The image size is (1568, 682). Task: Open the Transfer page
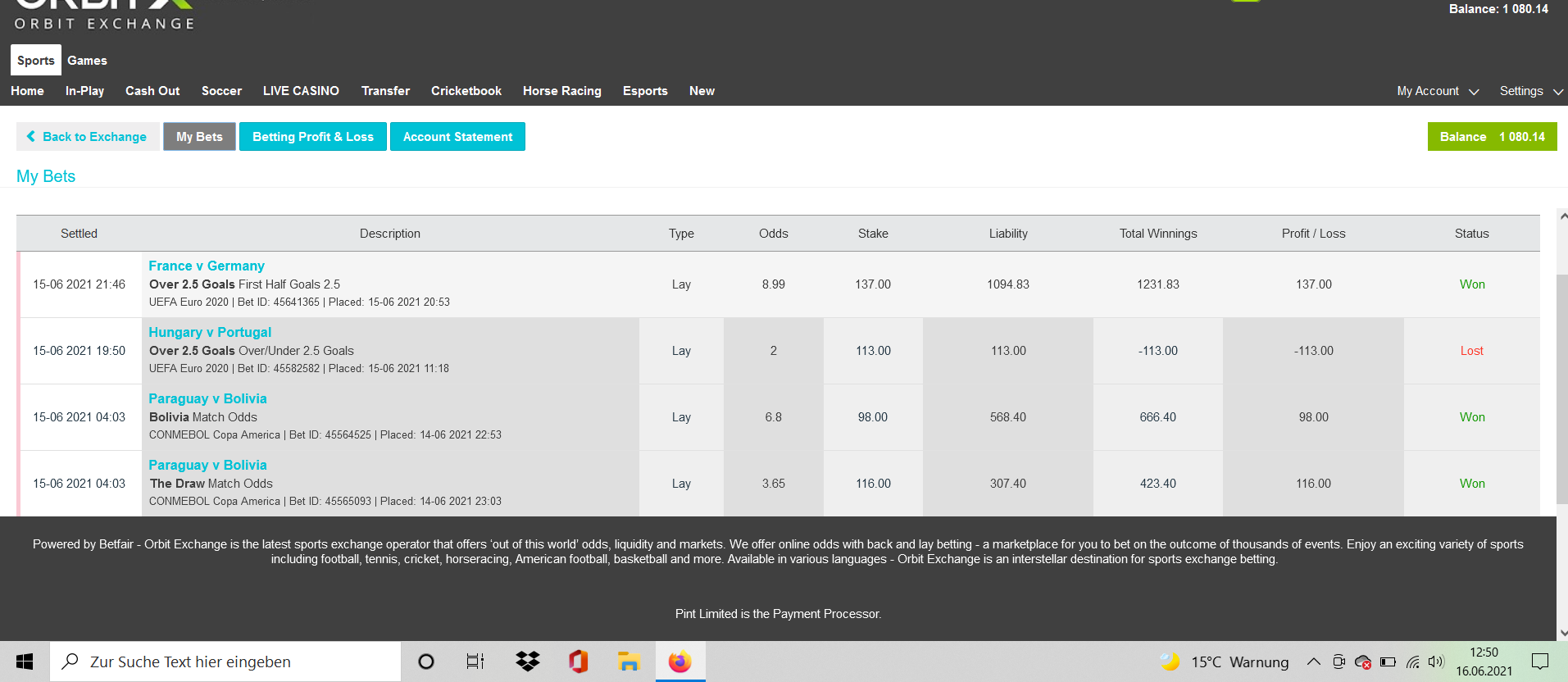pos(385,91)
